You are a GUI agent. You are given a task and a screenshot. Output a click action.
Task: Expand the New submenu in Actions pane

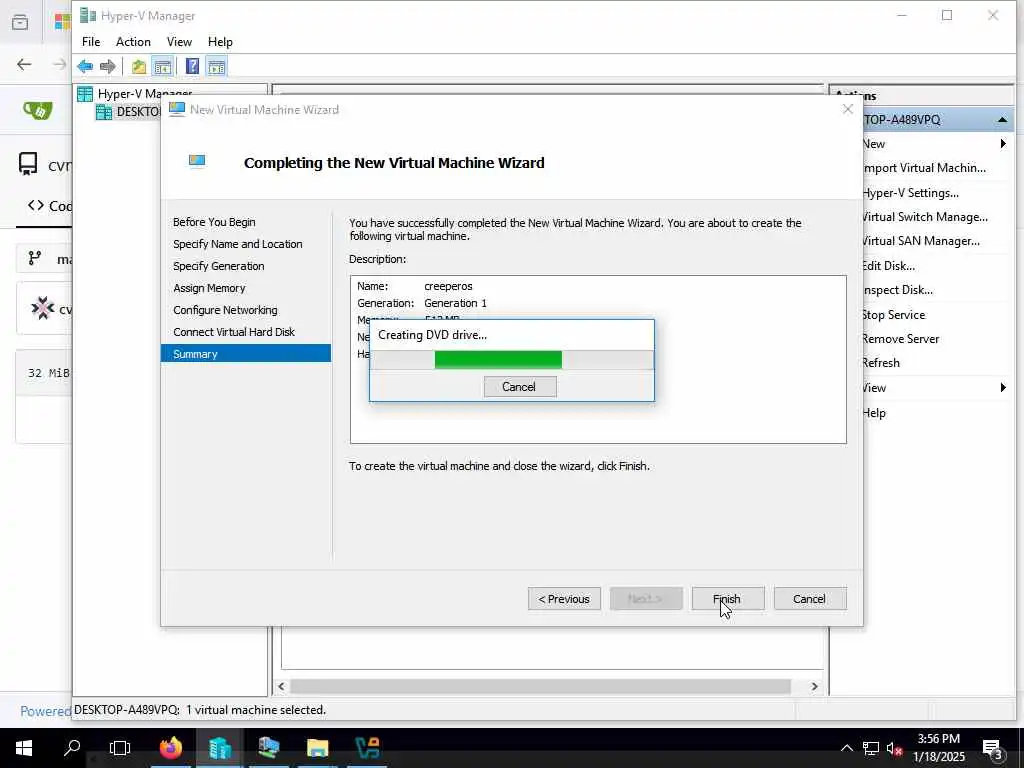click(x=1003, y=144)
